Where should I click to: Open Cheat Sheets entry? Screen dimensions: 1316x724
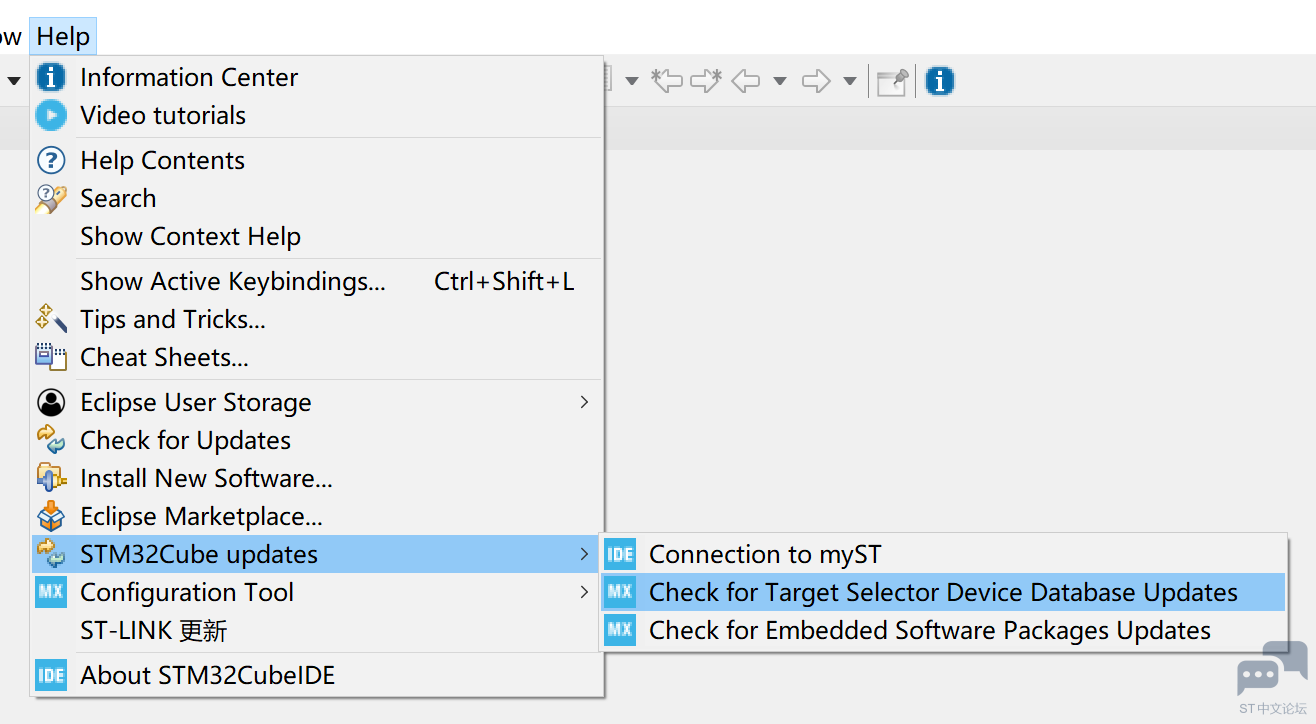317,357
